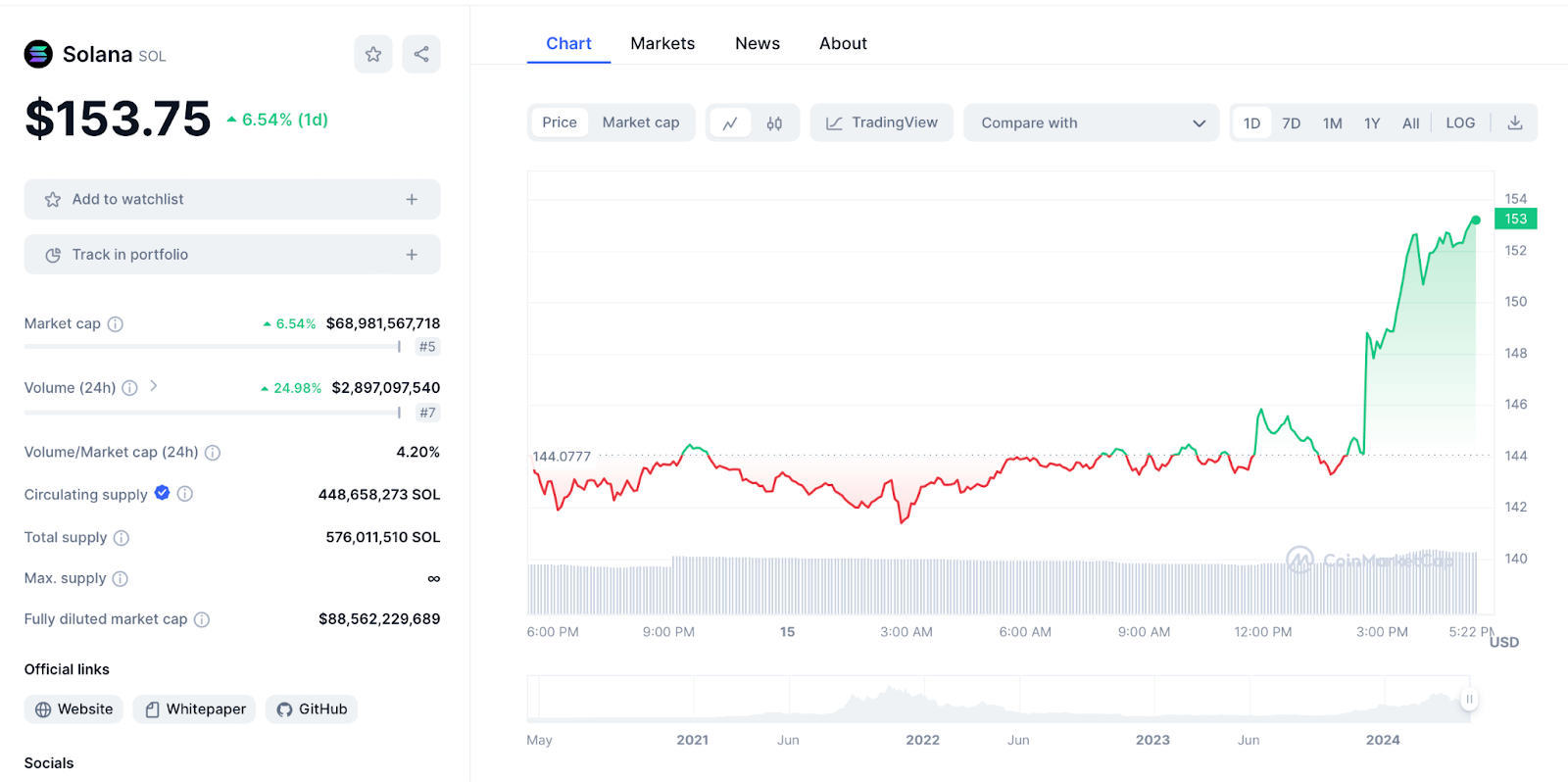1568x782 pixels.
Task: Click the star icon in Add to watchlist
Action: 53,199
